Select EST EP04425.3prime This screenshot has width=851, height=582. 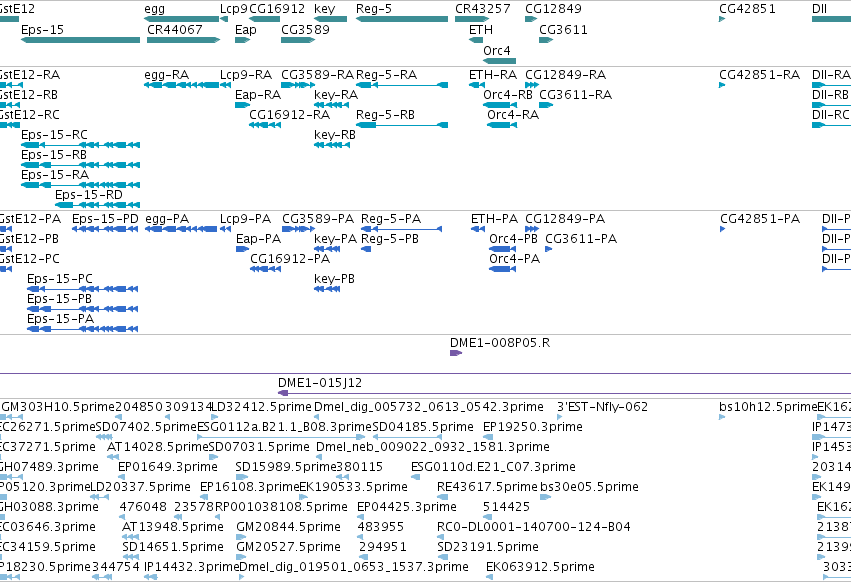coord(361,517)
